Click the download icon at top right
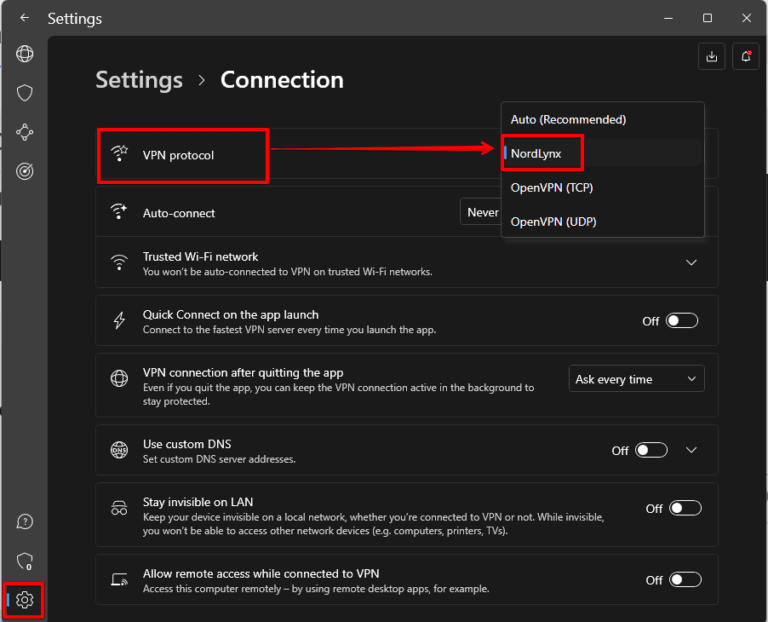 pos(711,57)
